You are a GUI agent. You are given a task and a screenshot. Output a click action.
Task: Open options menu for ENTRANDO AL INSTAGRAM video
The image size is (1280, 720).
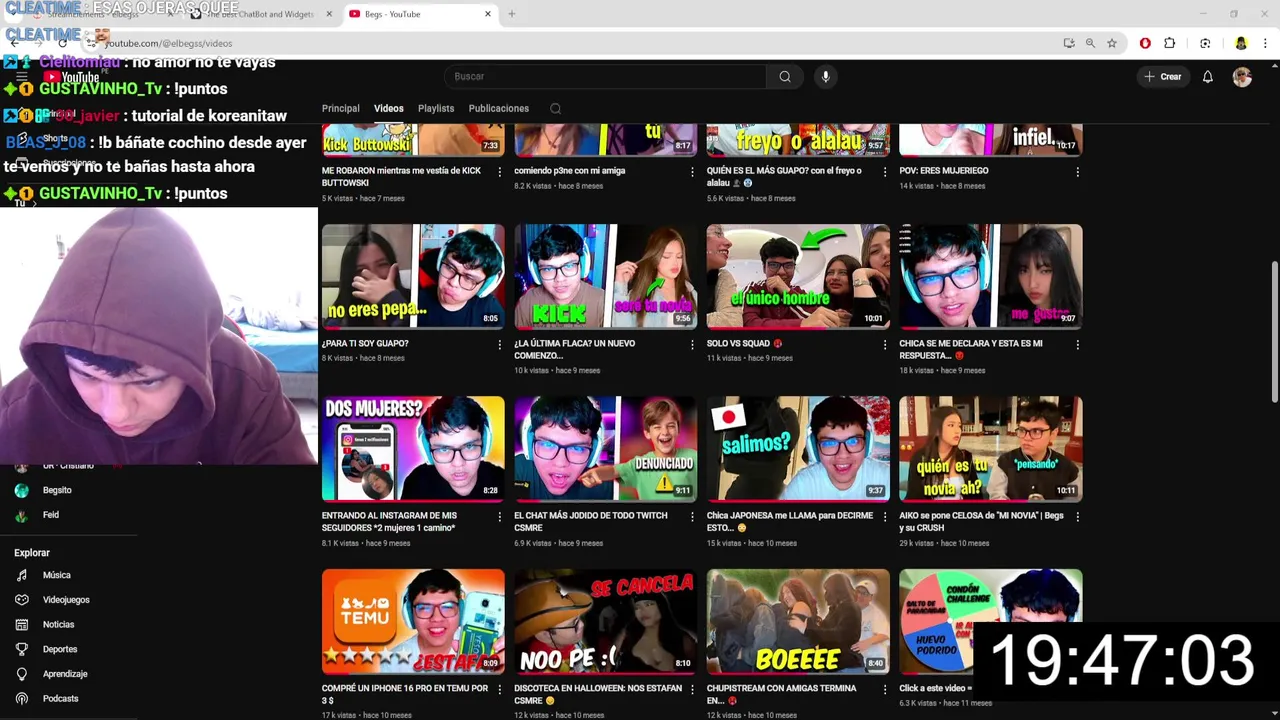point(499,517)
